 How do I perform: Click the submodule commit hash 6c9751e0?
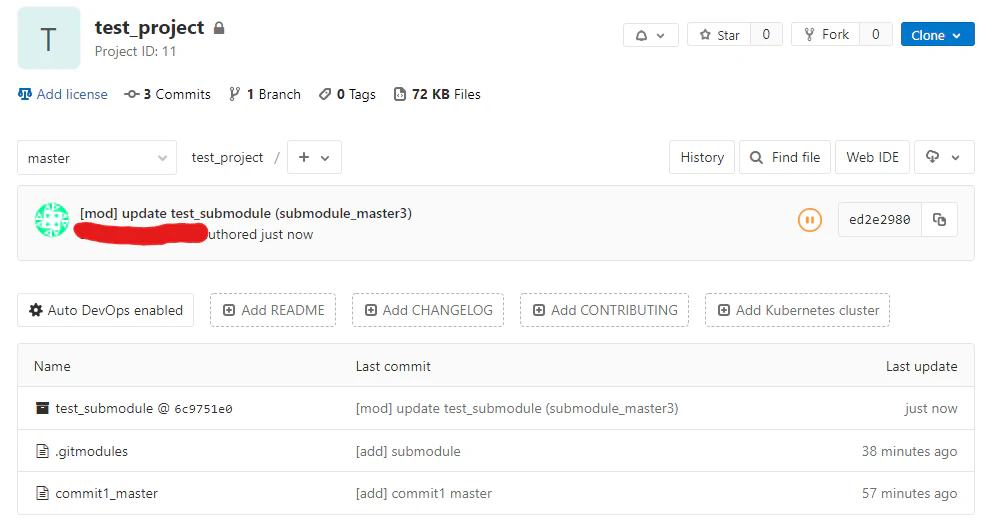[x=203, y=409]
